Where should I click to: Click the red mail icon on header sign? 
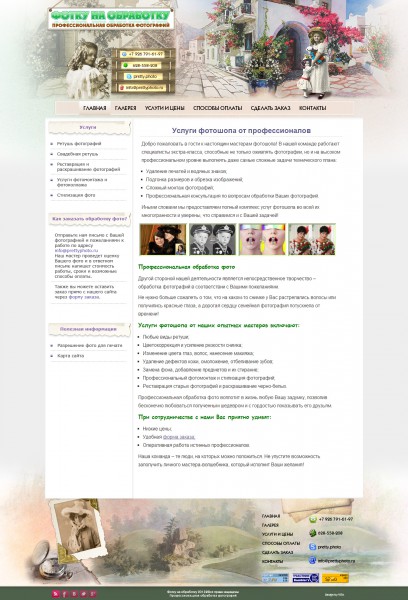tap(122, 88)
